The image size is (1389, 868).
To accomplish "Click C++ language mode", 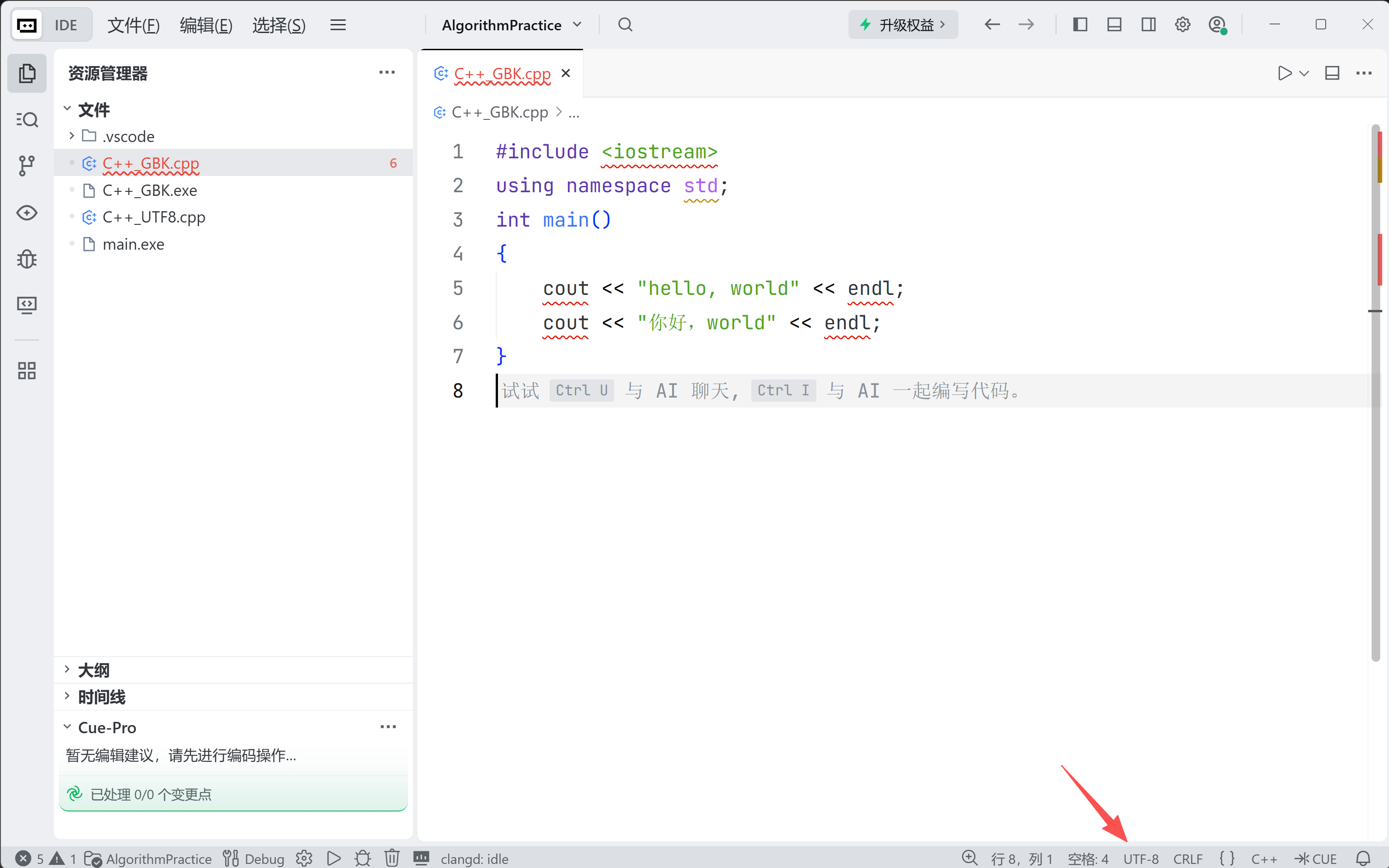I will 1264,859.
